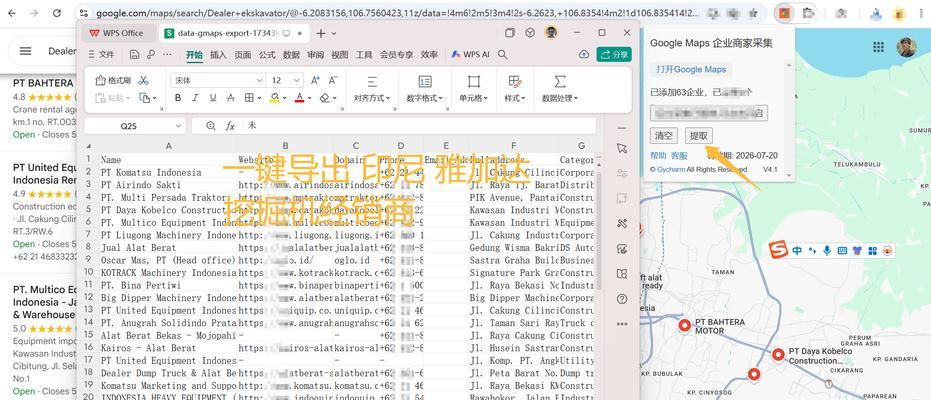Click the help question mark icon in WPS sidebar
931x400 pixels.
coord(622,299)
